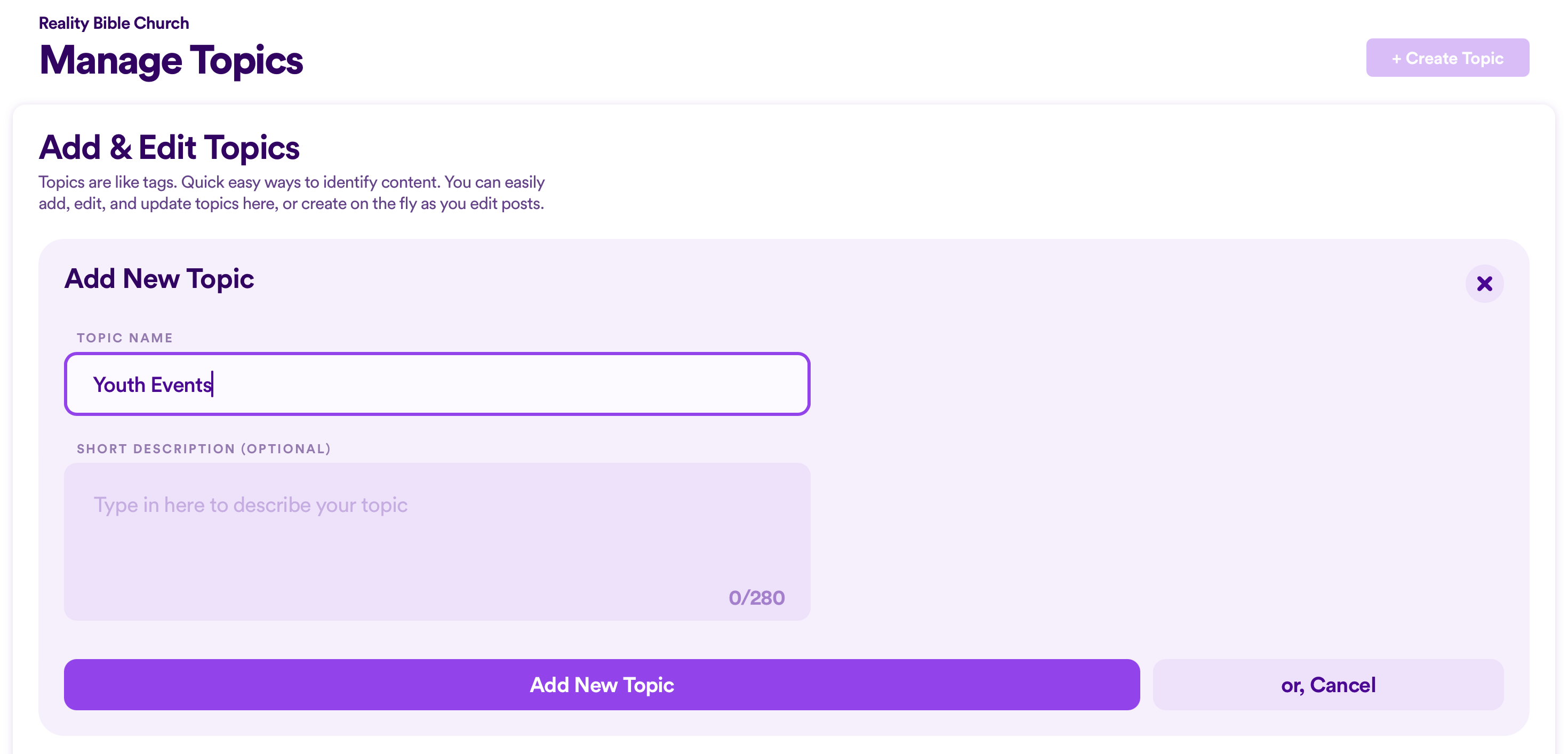Submit with the purple Add New Topic button
This screenshot has height=754, width=1568.
[602, 685]
